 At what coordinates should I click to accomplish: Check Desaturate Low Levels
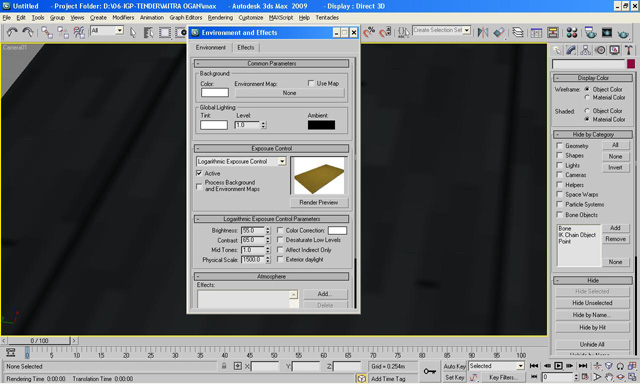(280, 240)
